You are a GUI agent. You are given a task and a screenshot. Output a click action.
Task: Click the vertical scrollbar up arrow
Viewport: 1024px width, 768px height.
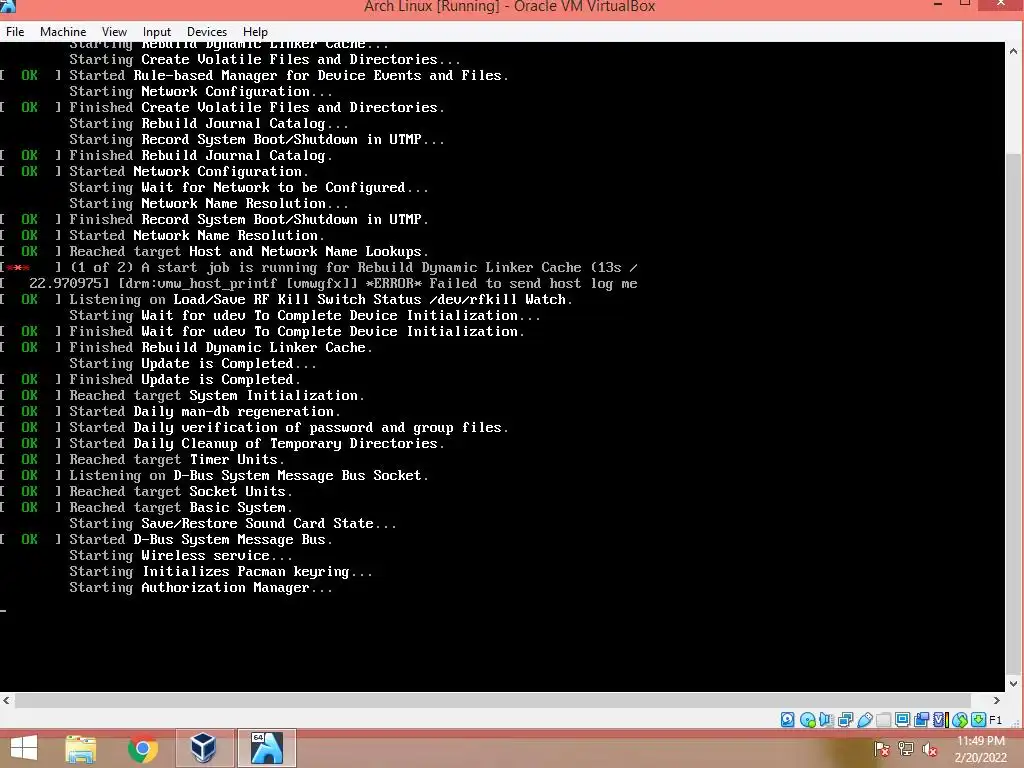[x=1014, y=51]
